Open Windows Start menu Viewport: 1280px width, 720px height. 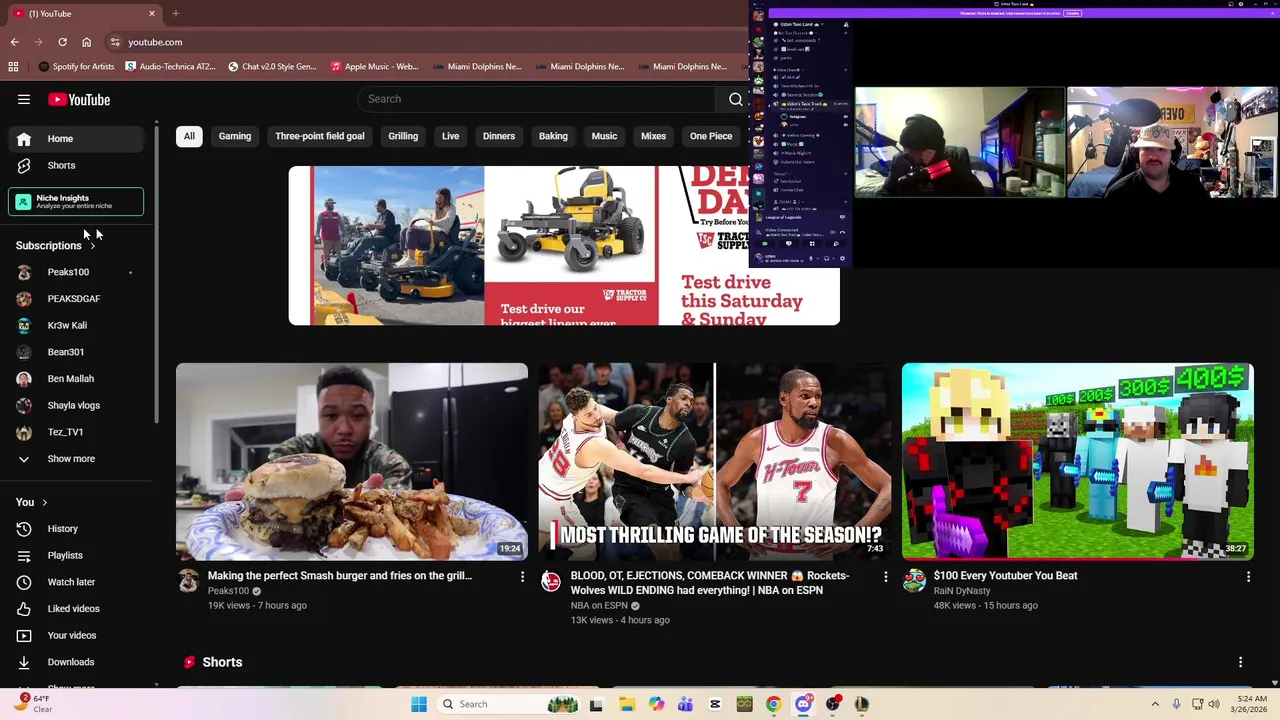click(419, 704)
